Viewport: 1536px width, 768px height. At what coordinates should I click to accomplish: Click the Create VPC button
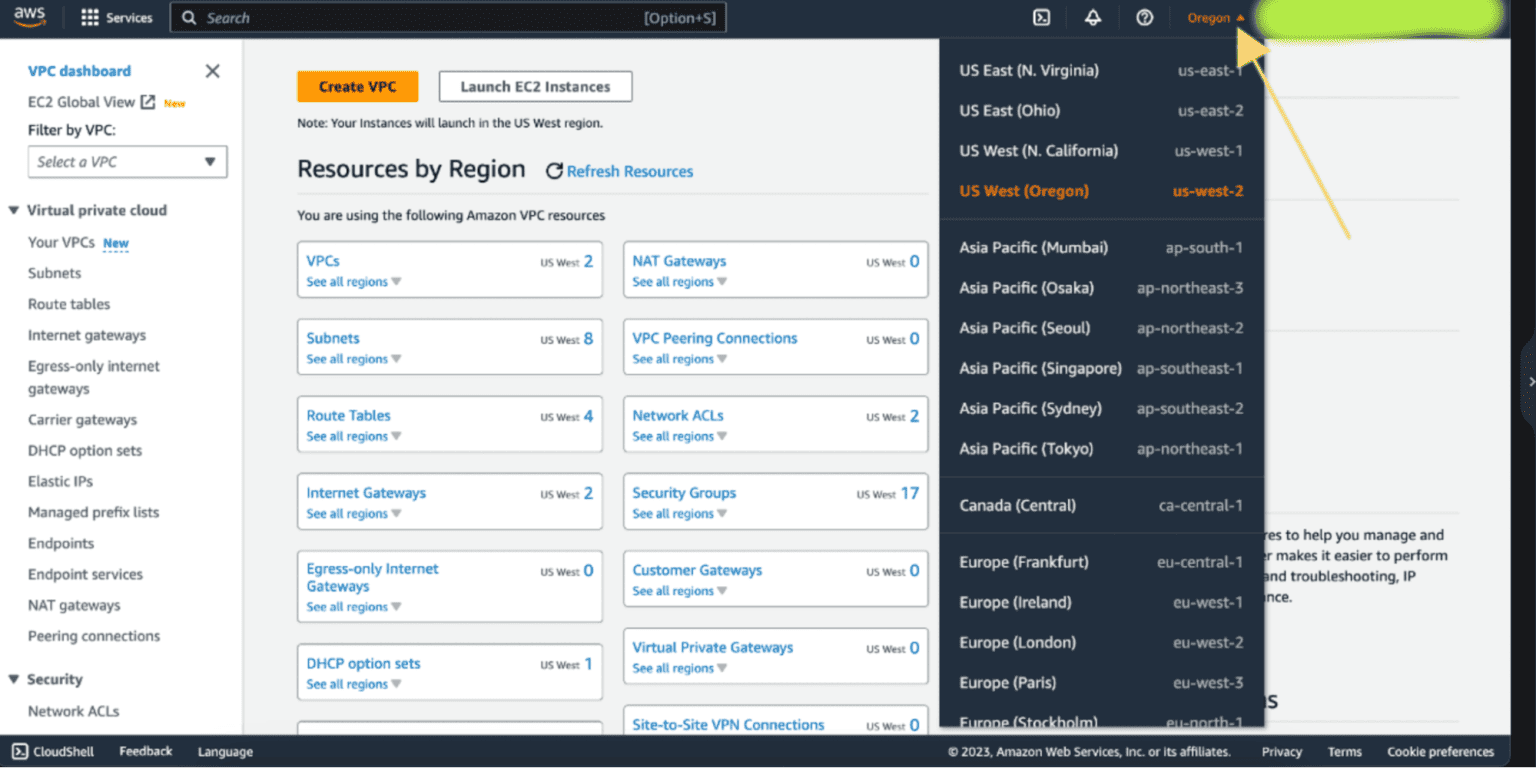click(x=357, y=87)
